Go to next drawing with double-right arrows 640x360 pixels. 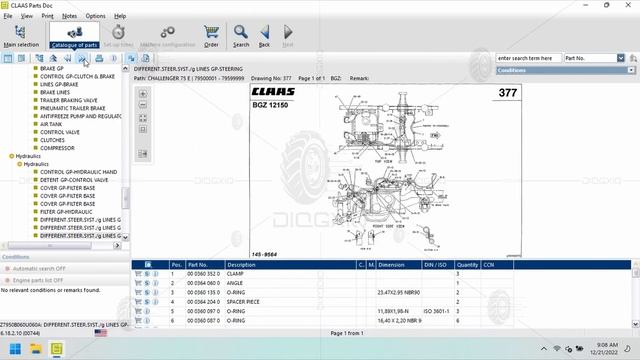click(x=82, y=58)
